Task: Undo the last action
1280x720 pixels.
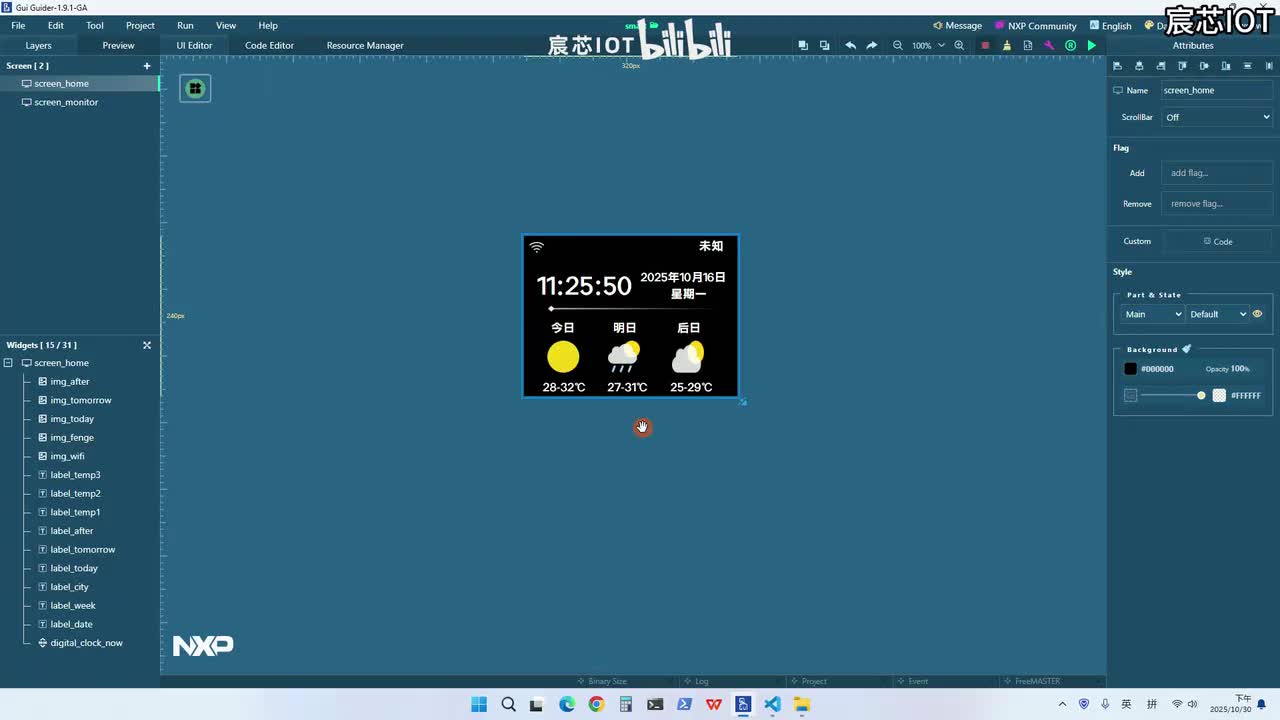Action: click(850, 45)
